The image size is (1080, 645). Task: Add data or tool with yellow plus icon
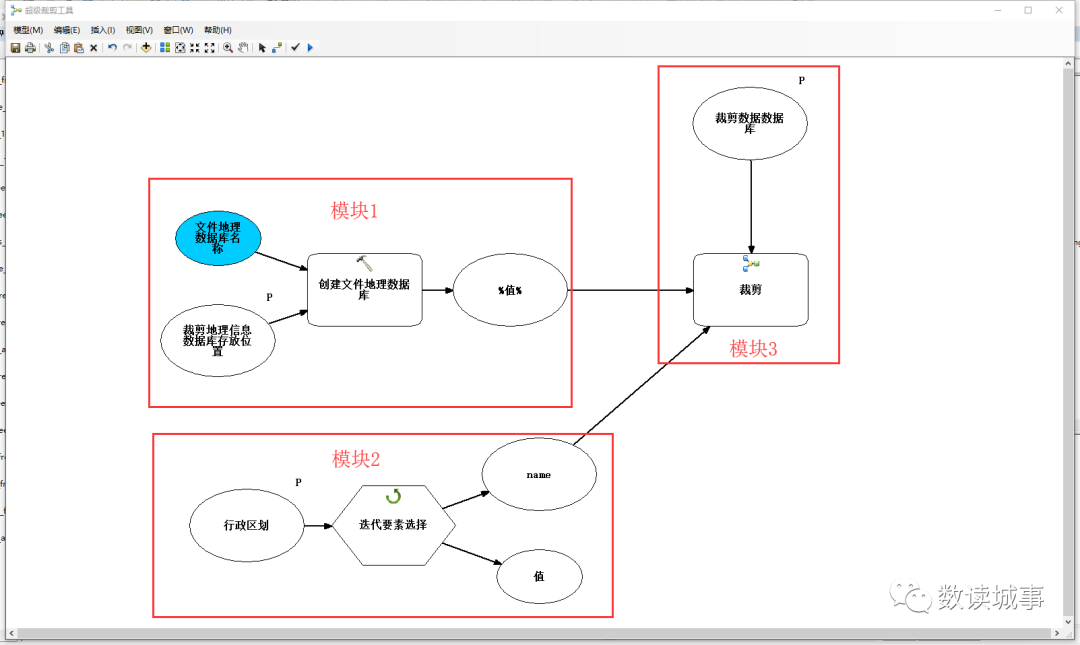(x=146, y=48)
